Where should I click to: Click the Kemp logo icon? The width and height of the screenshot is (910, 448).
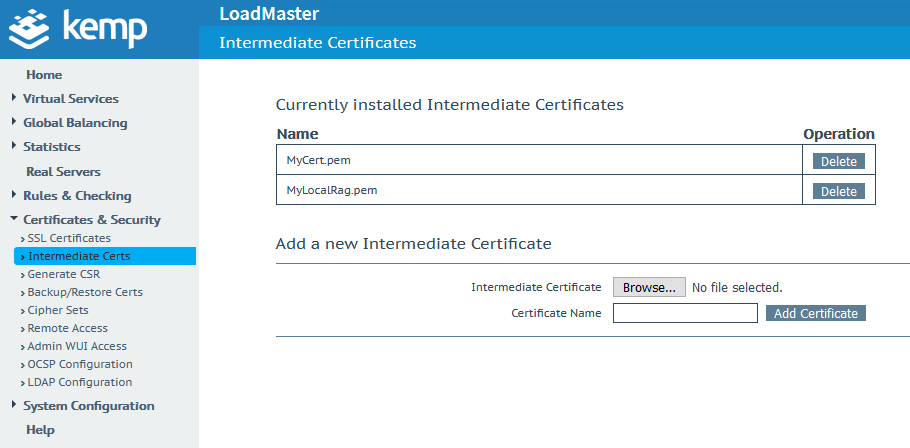[x=29, y=28]
